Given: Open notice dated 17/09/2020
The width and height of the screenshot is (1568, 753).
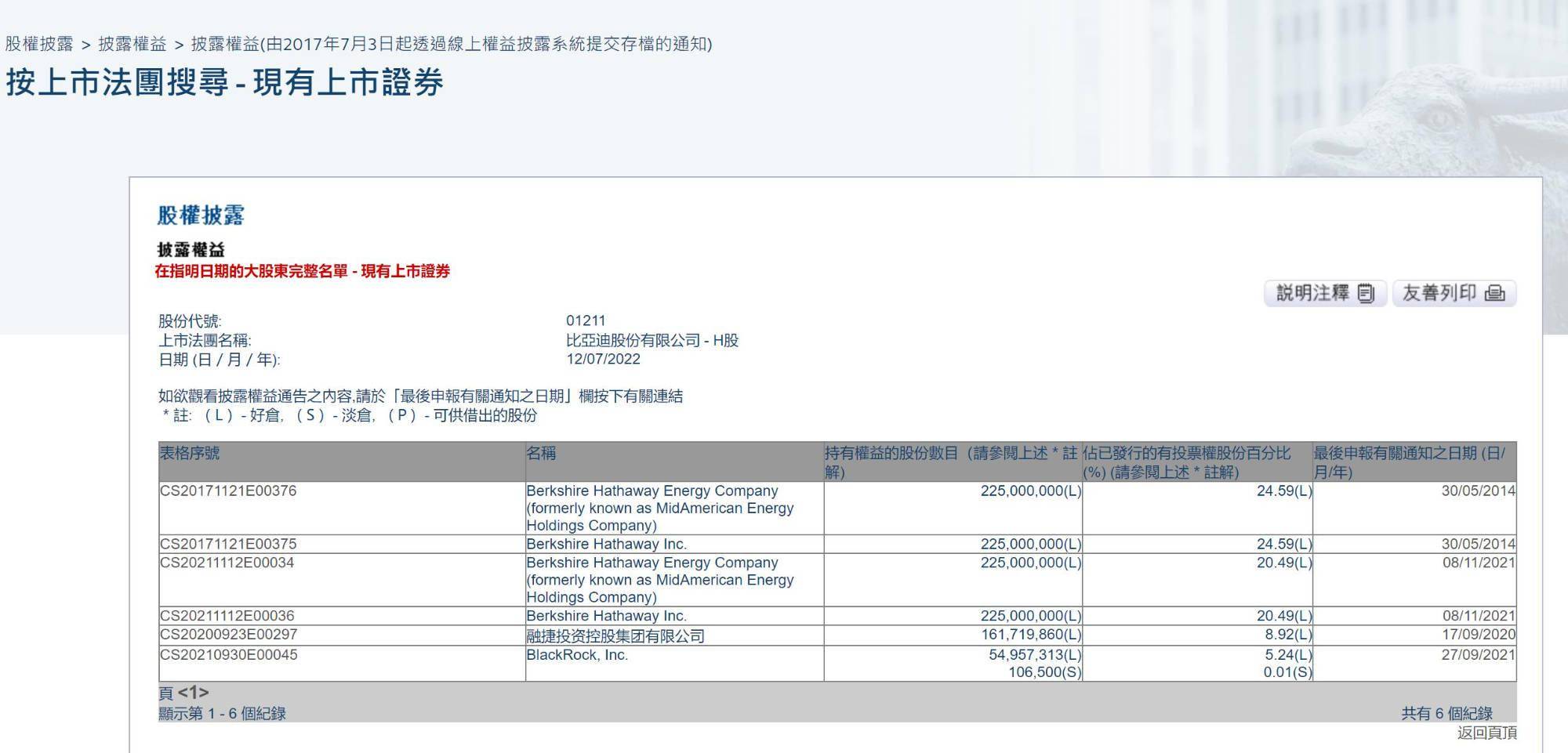Looking at the screenshot, I should tap(1479, 635).
